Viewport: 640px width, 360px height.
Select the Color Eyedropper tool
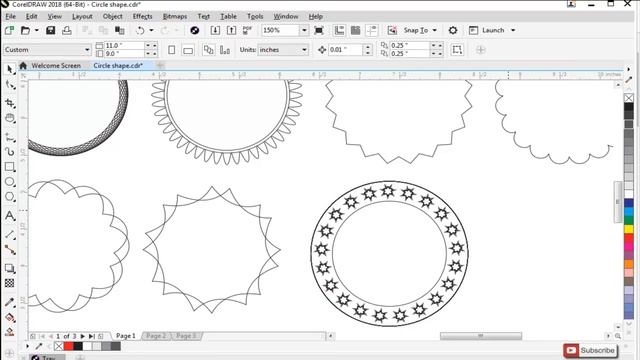(10, 302)
